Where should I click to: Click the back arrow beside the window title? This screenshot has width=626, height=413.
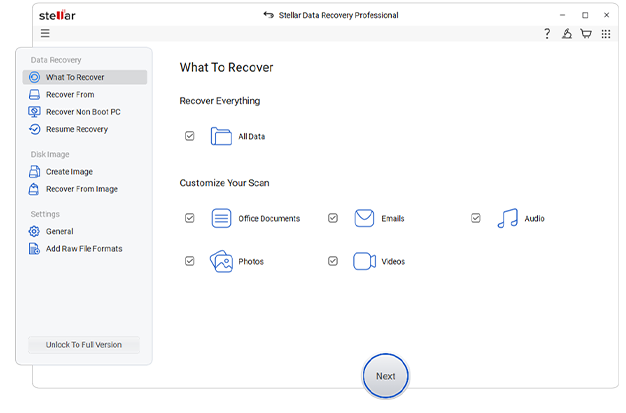pyautogui.click(x=269, y=15)
